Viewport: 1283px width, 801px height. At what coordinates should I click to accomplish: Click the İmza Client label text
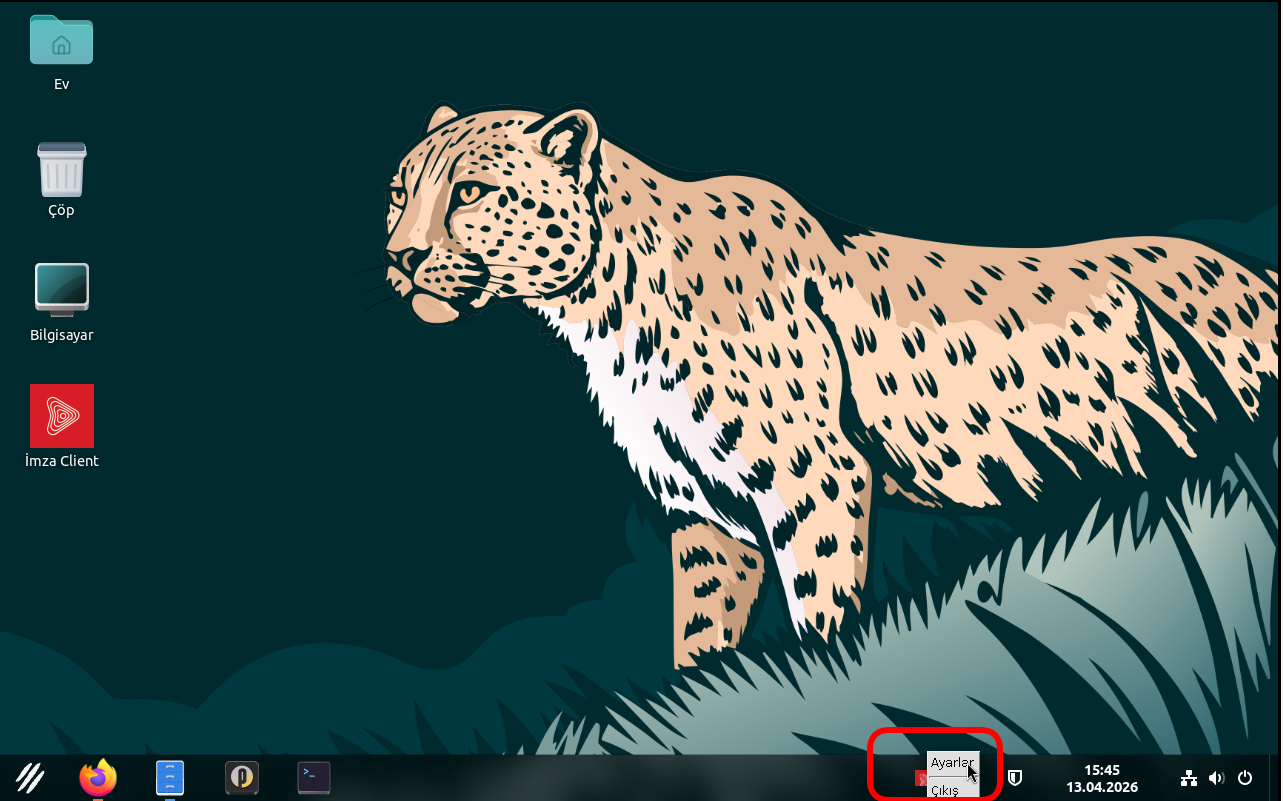(x=62, y=461)
